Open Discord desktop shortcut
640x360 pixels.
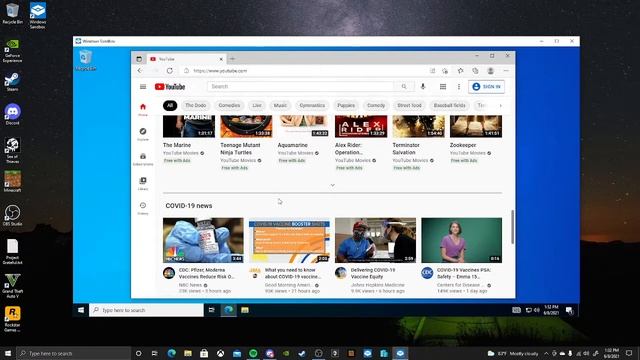pos(12,114)
